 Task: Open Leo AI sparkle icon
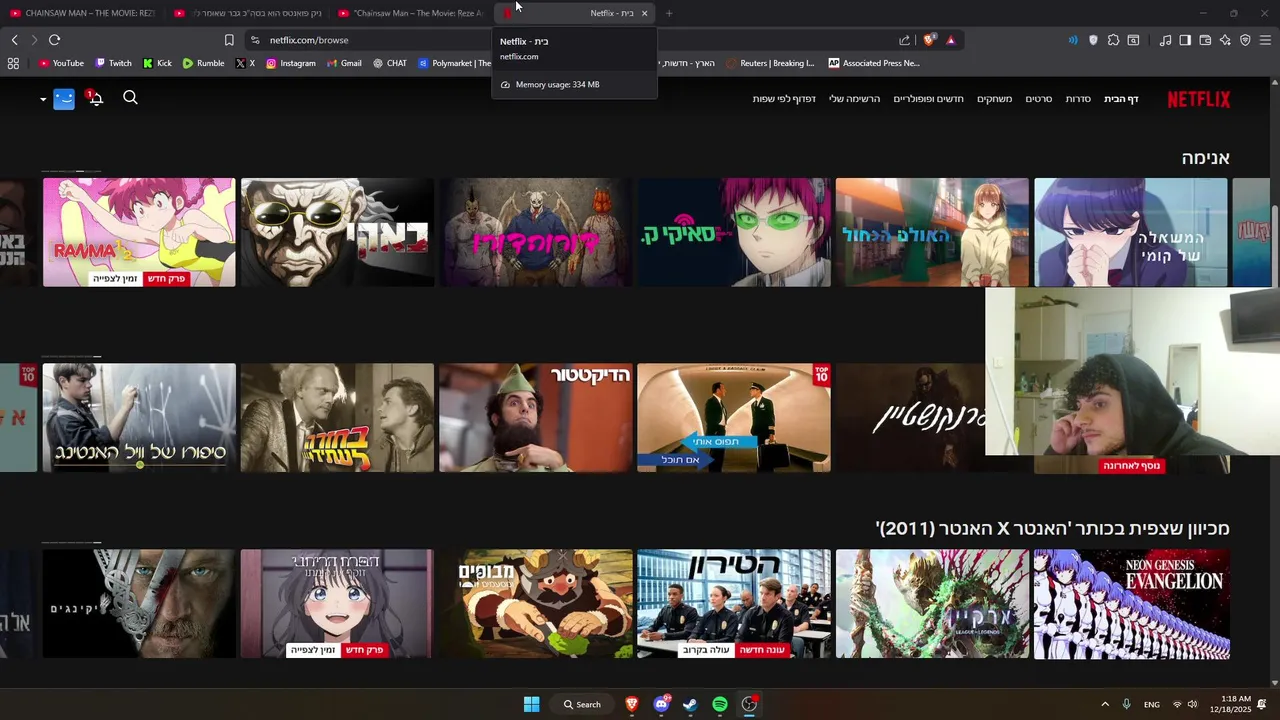tap(1225, 40)
